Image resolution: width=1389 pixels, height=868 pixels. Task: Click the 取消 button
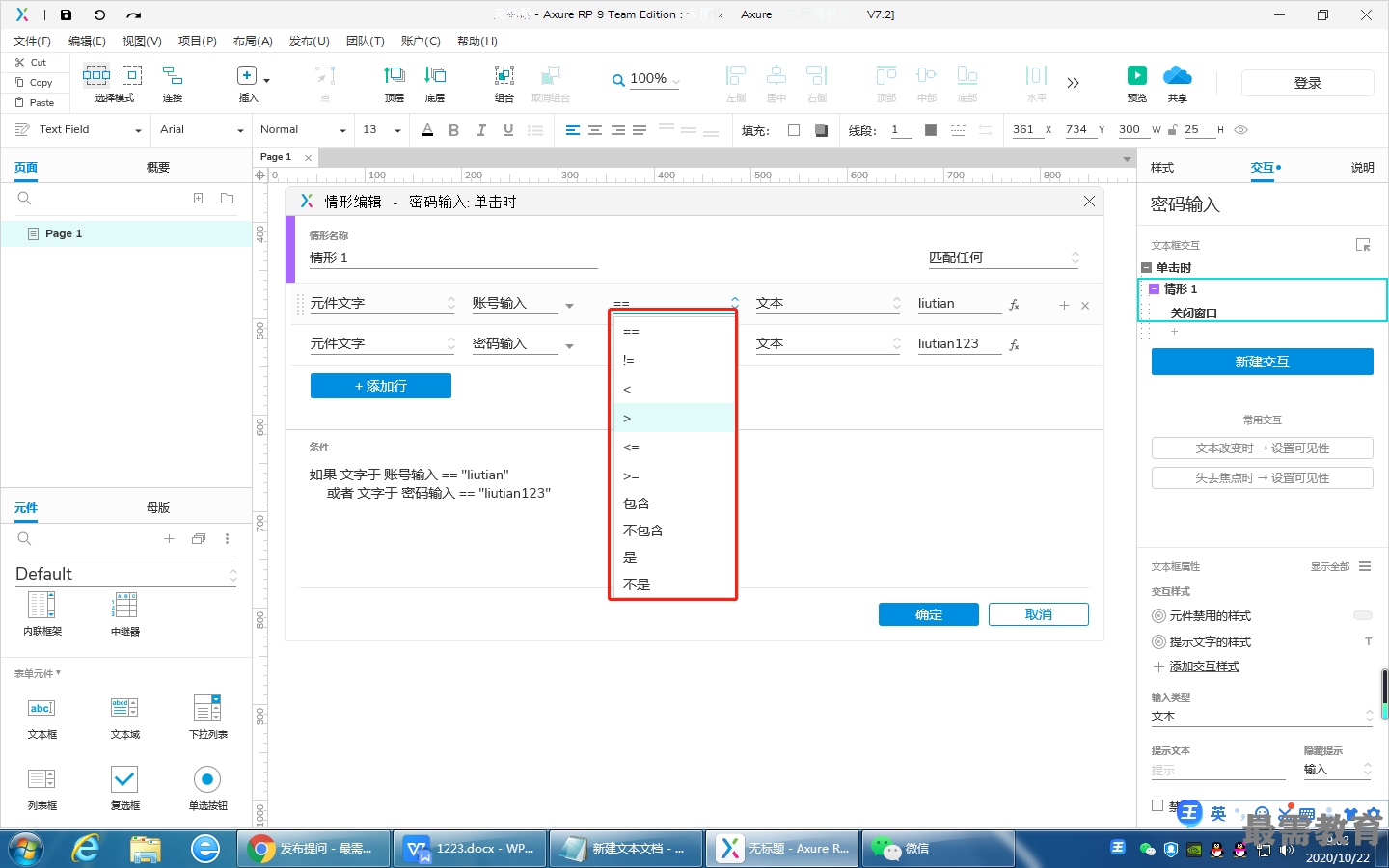coord(1039,614)
